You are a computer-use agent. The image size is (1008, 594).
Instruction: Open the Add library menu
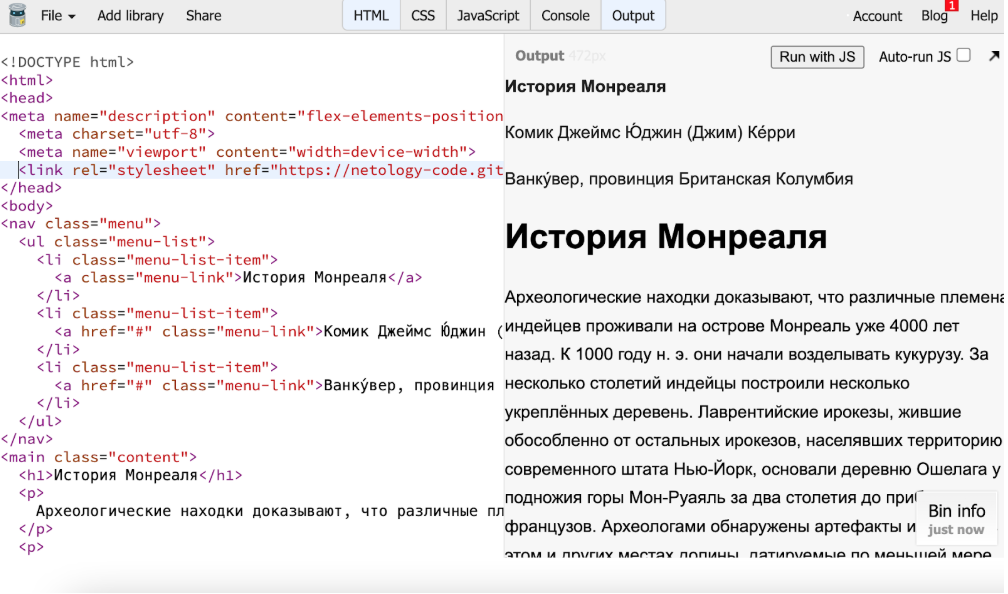tap(130, 15)
